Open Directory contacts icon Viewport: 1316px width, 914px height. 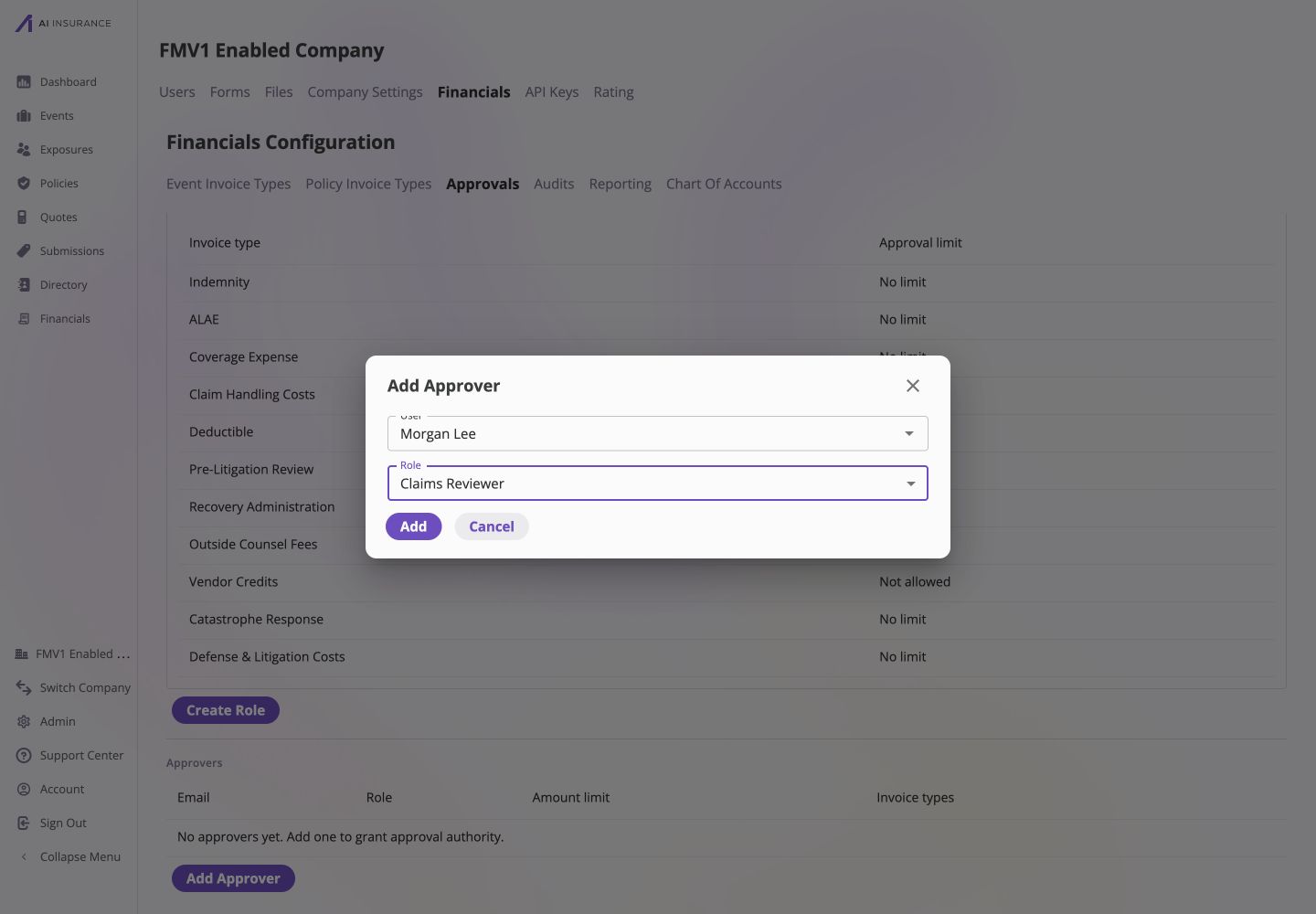pyautogui.click(x=24, y=285)
